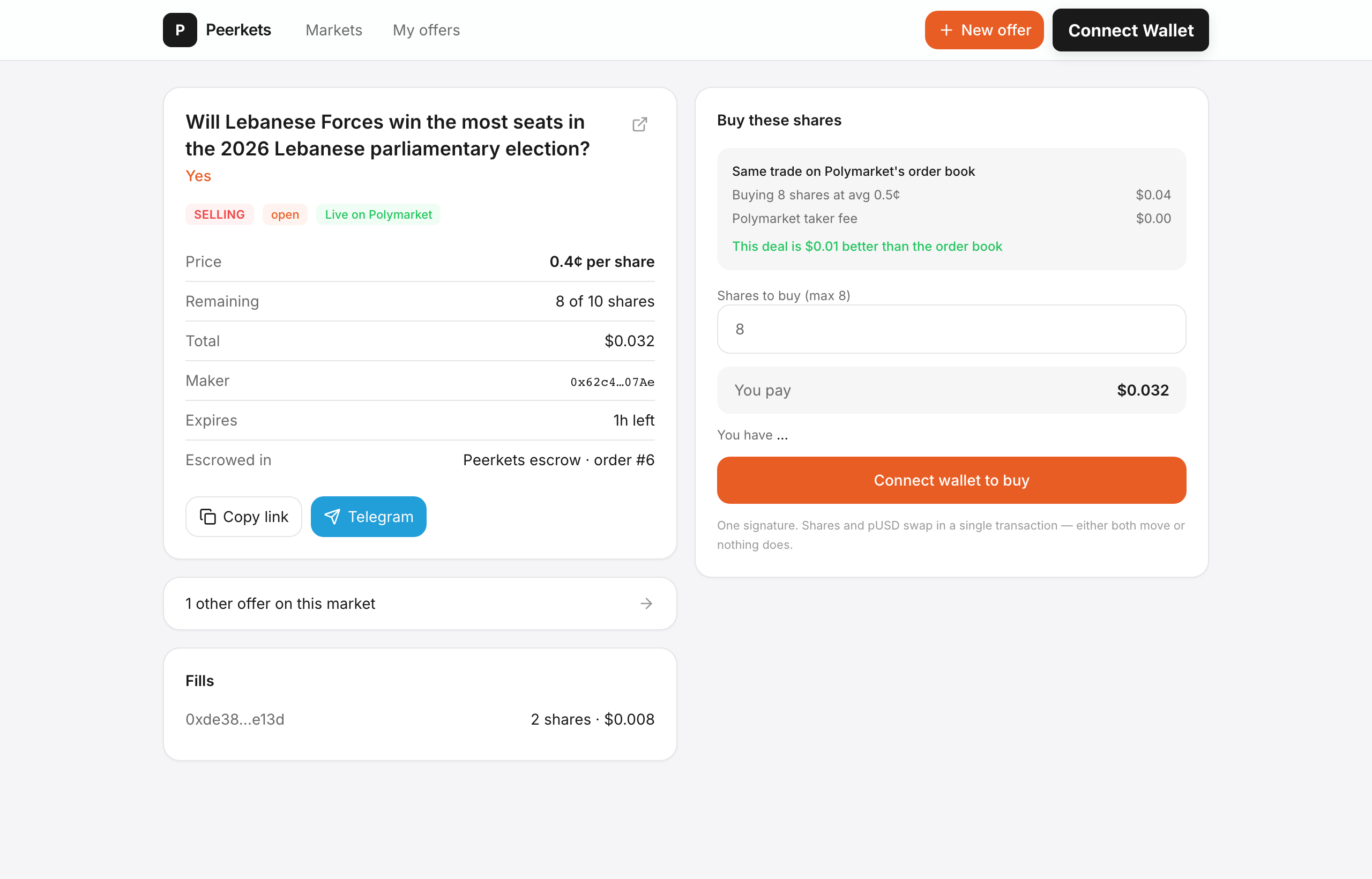
Task: Click the Peerkets brand name
Action: tap(238, 29)
